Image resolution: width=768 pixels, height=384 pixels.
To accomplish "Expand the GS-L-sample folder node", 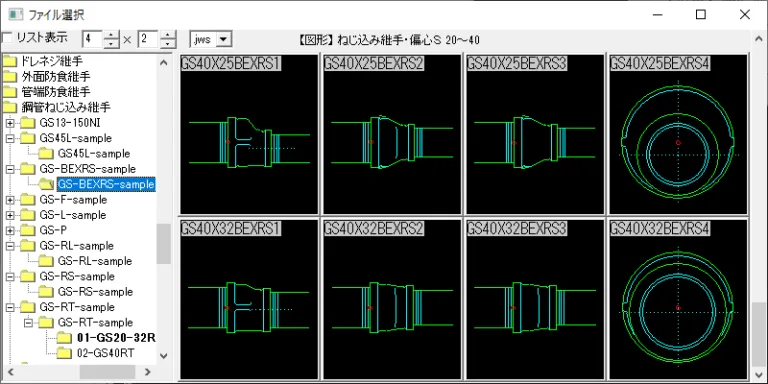I will 10,215.
